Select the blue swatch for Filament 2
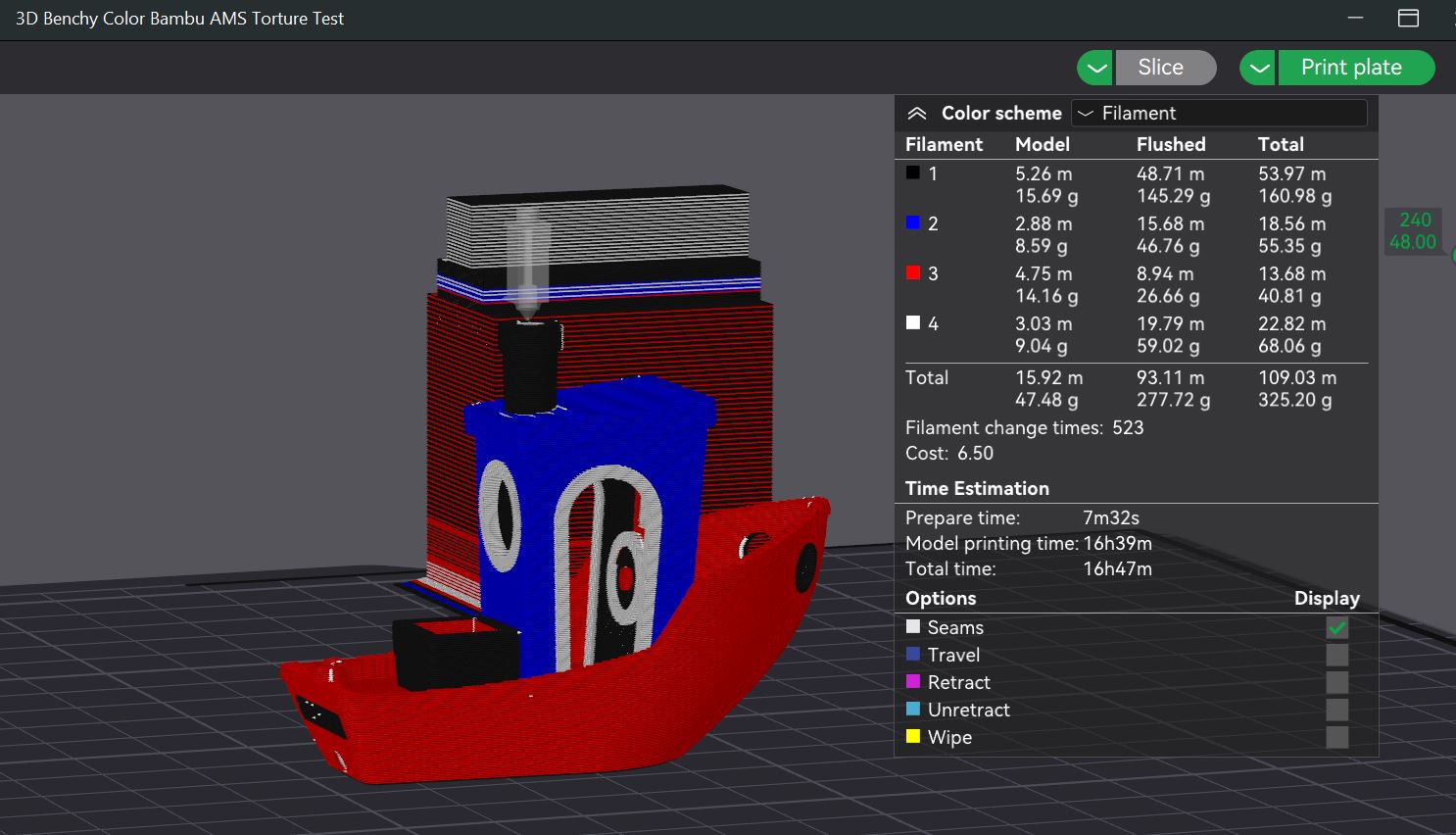 pos(912,223)
